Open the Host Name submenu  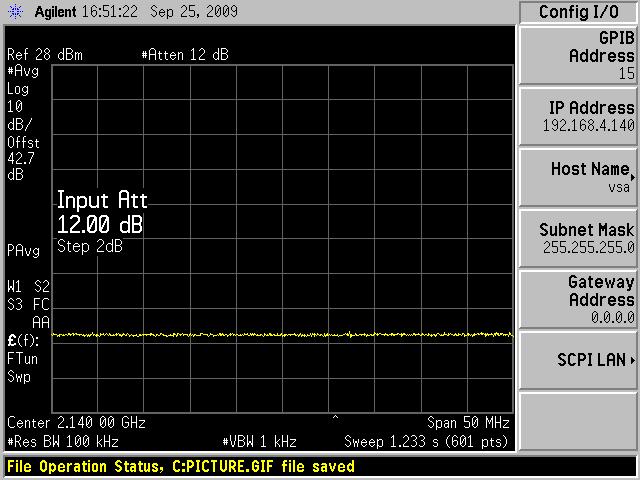click(578, 177)
